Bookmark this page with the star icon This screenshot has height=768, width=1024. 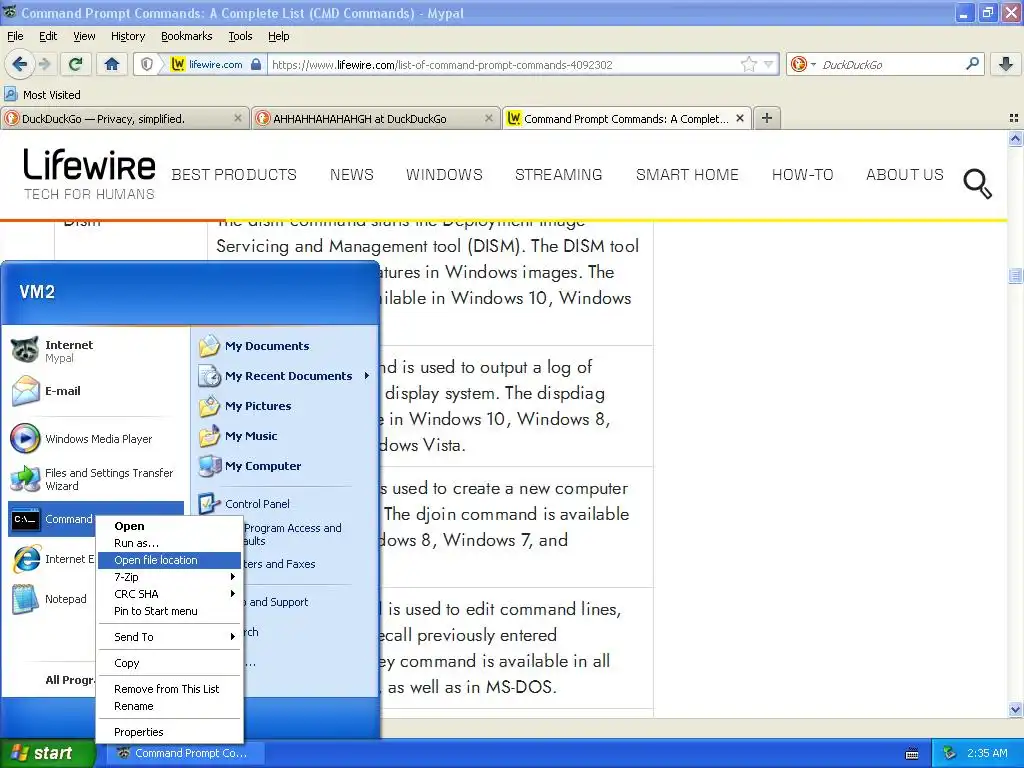tap(748, 64)
